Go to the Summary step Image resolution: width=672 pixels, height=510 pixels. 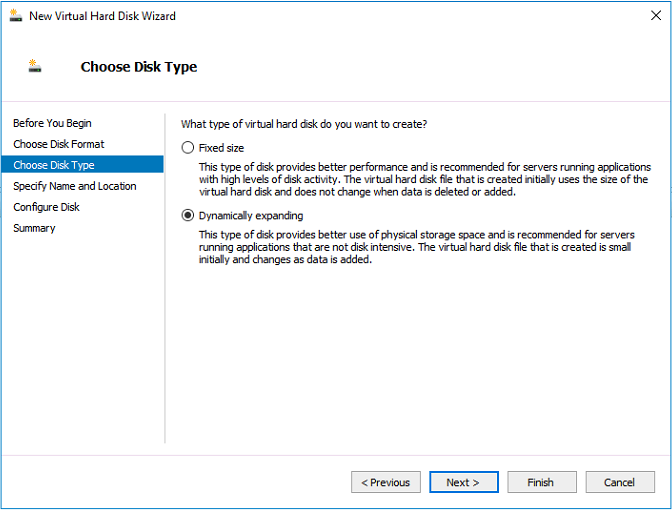34,228
